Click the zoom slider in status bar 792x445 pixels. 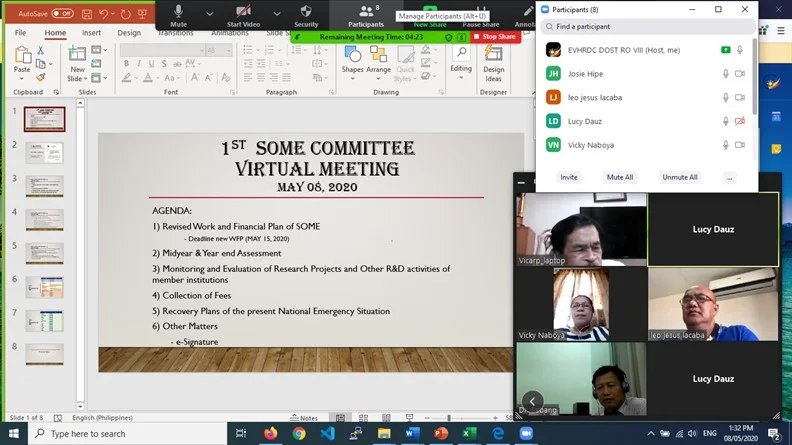coord(449,418)
